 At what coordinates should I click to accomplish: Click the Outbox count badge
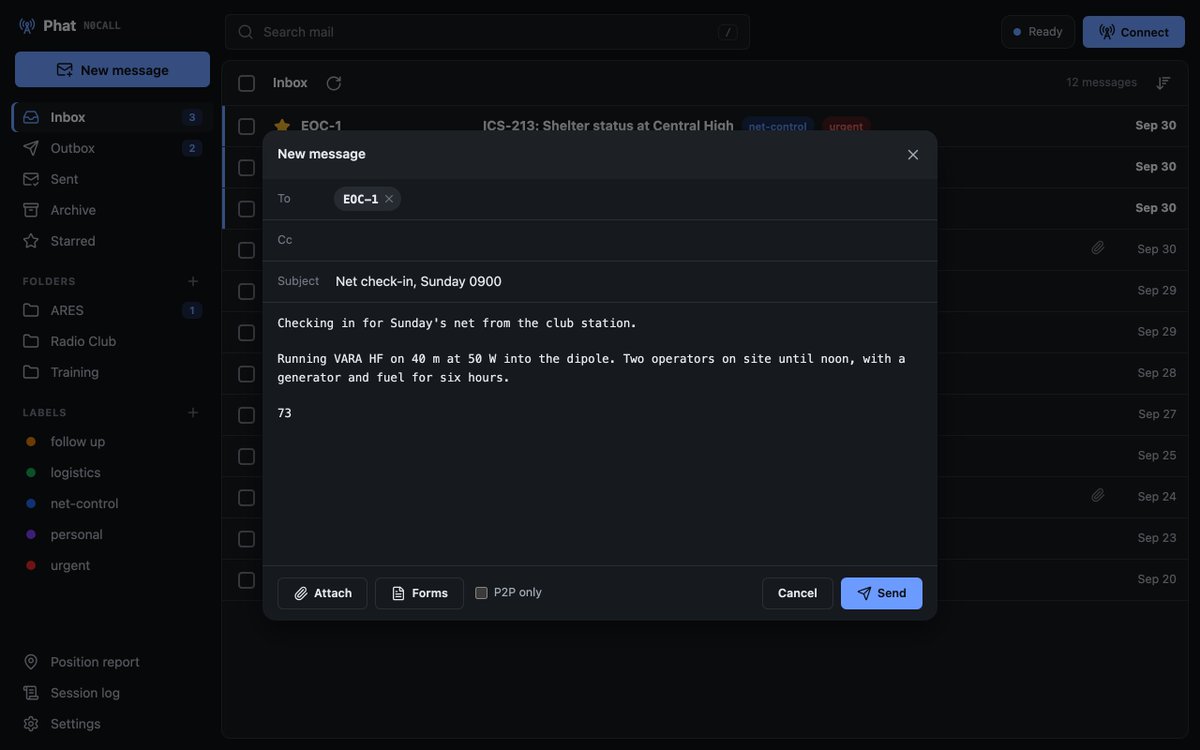(192, 148)
